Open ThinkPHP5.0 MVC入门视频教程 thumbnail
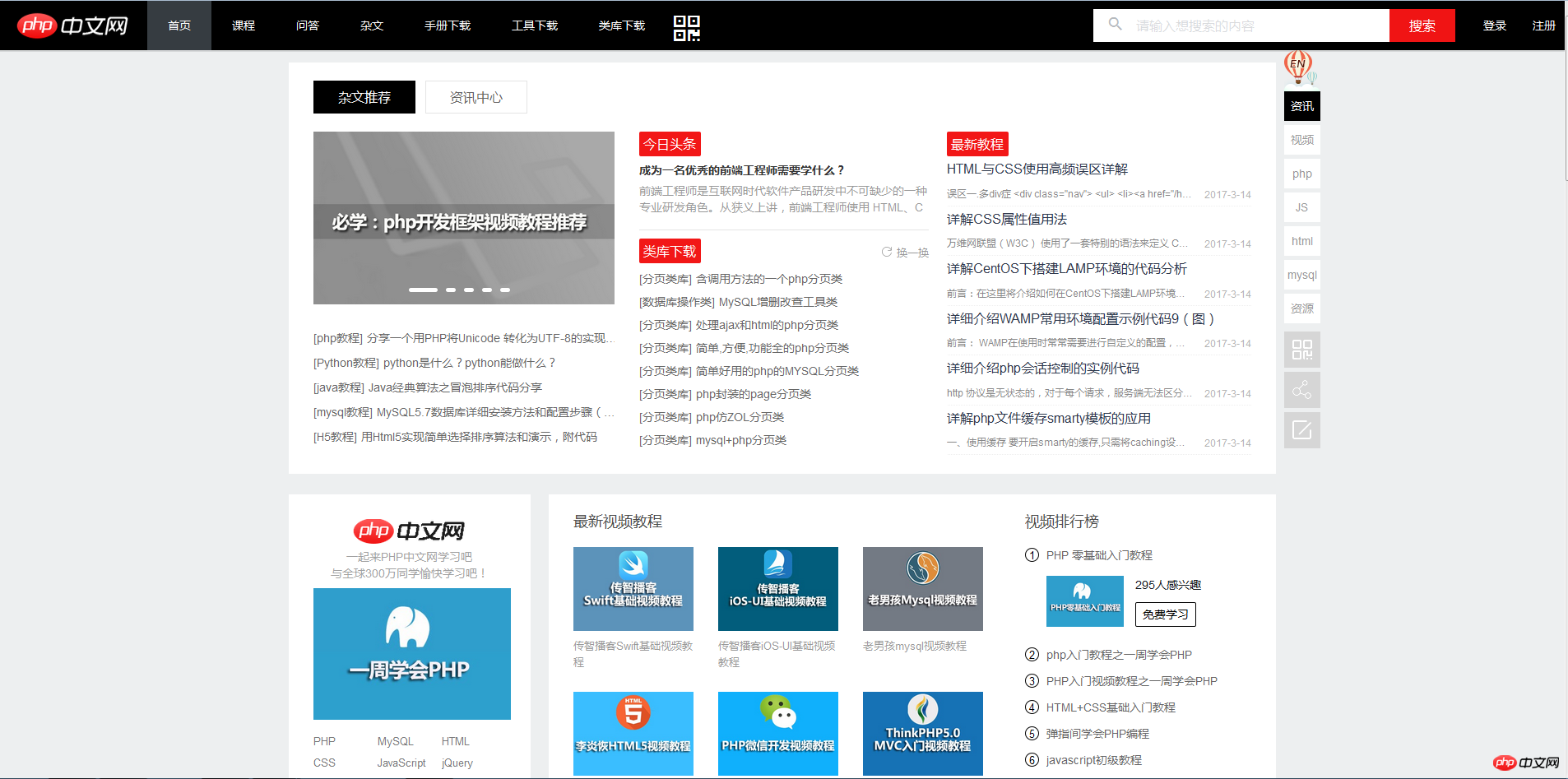Screen dimensions: 1568x779 (x=923, y=734)
